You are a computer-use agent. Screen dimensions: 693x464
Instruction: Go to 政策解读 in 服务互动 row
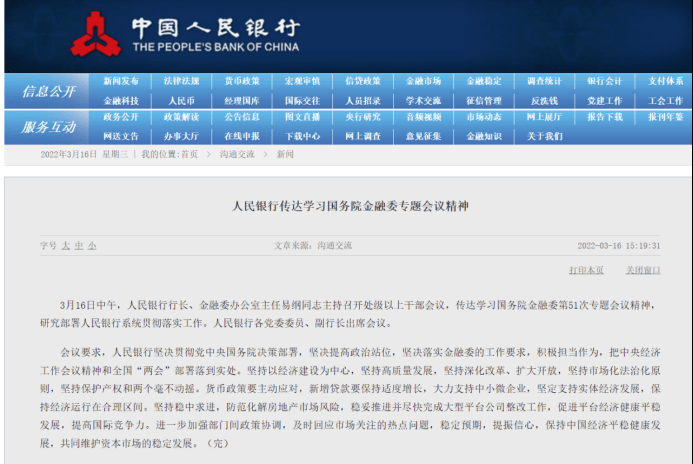pyautogui.click(x=181, y=117)
